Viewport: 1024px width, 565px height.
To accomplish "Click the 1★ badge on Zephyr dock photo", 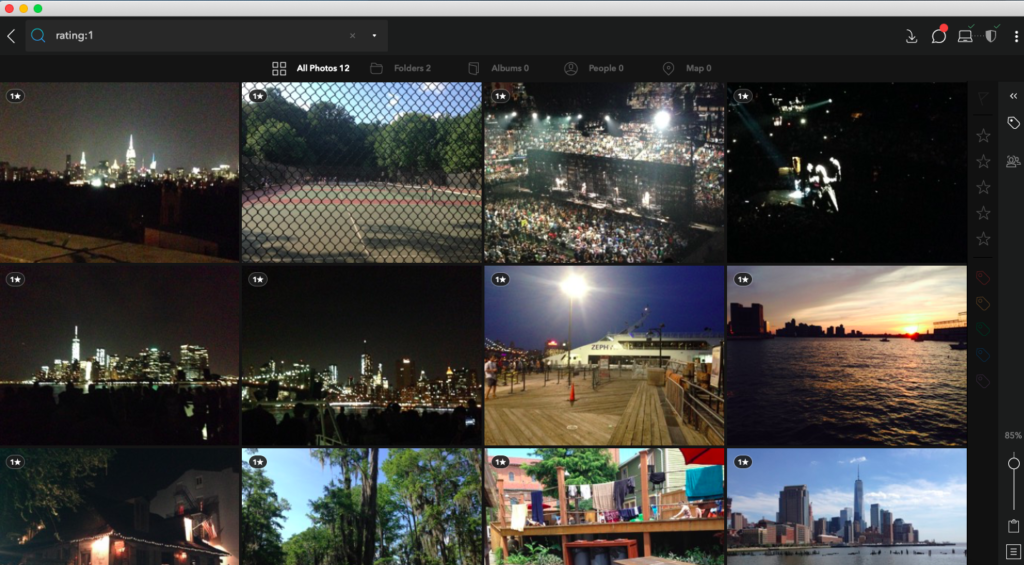I will [500, 280].
